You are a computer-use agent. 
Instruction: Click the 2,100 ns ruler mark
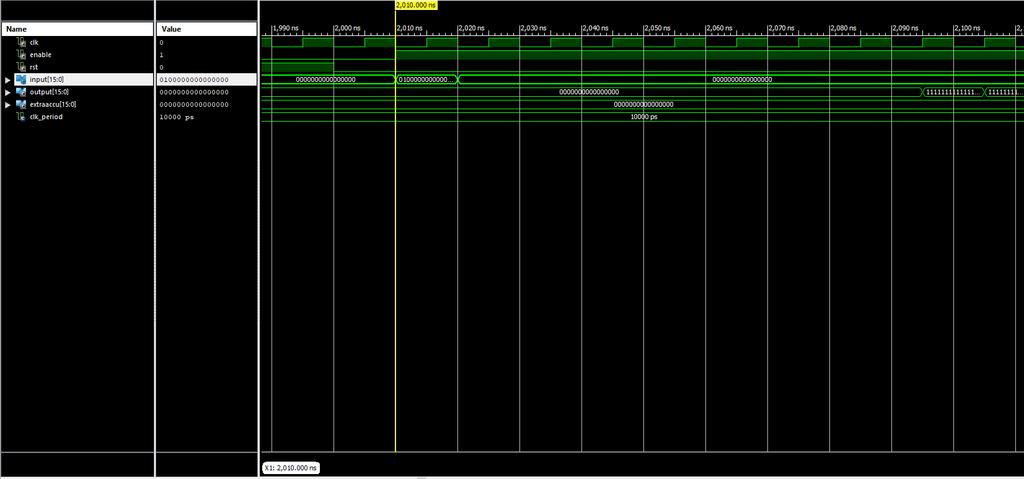pyautogui.click(x=968, y=28)
